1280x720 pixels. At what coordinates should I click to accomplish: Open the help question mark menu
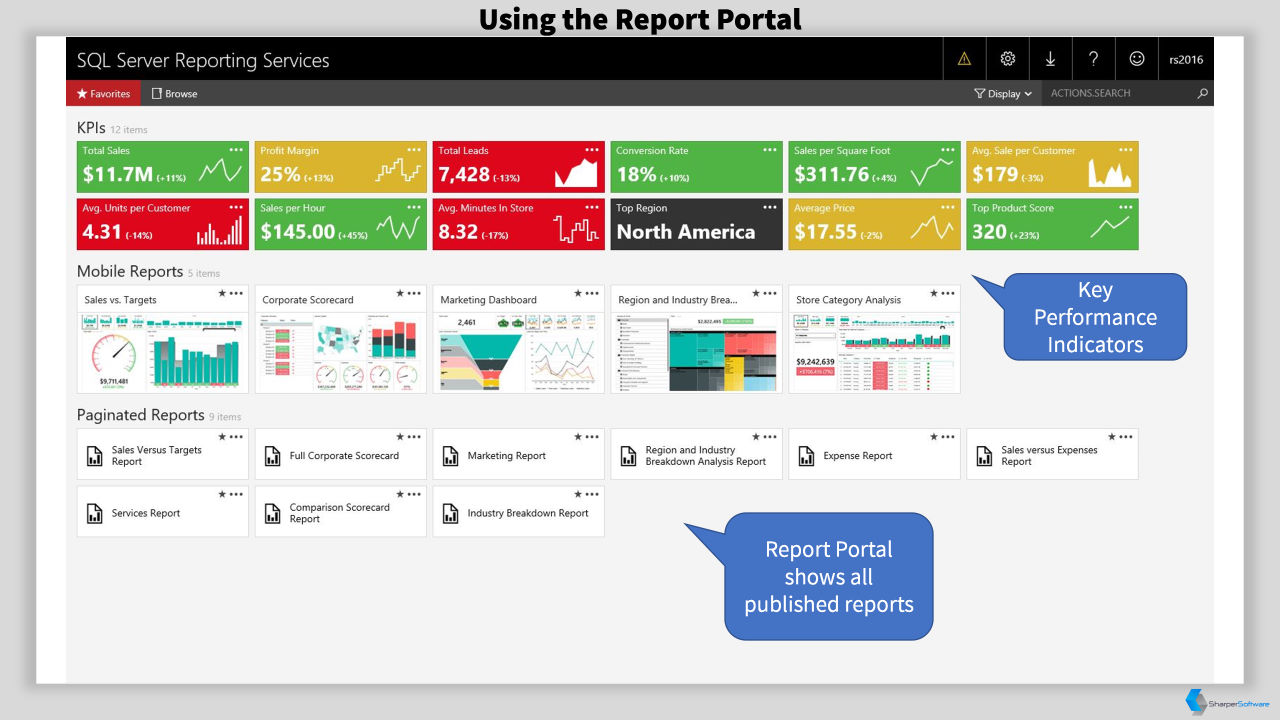(1094, 59)
